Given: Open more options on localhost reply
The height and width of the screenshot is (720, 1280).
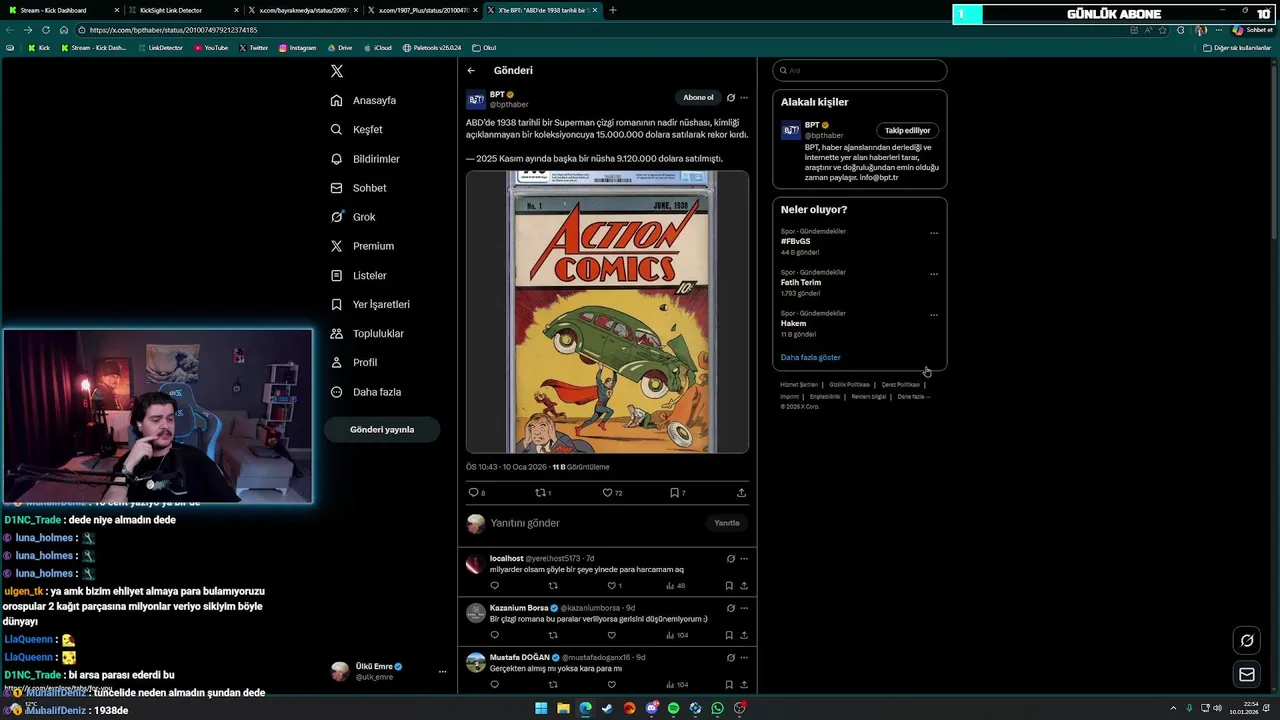Looking at the screenshot, I should [744, 559].
